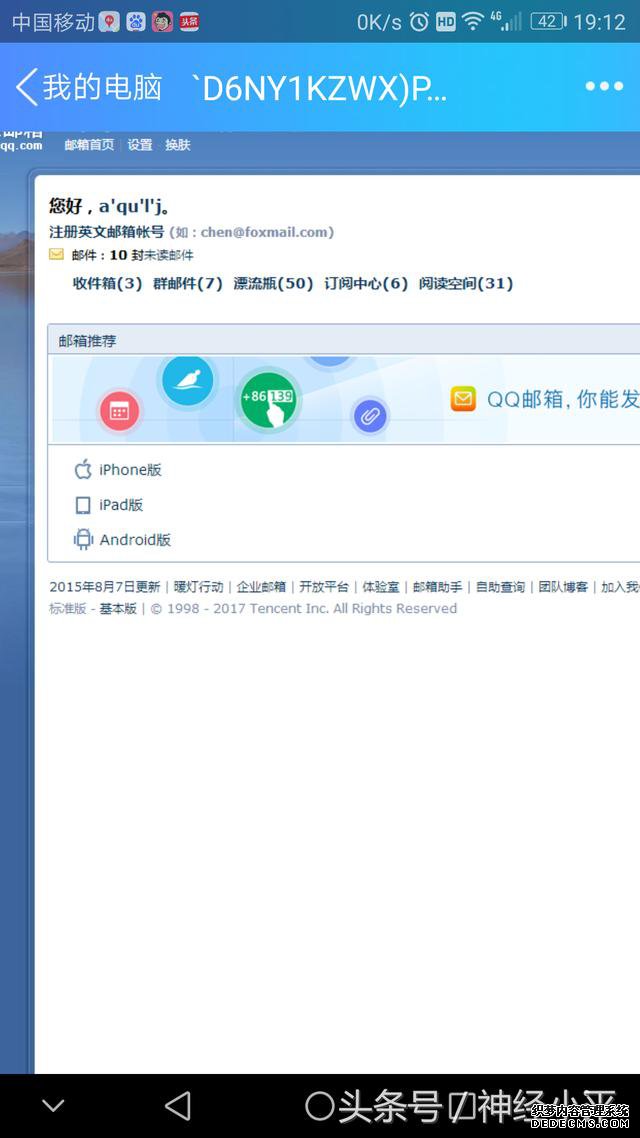This screenshot has width=640, height=1138.
Task: Click 暖灯行动 footer link
Action: 199,586
